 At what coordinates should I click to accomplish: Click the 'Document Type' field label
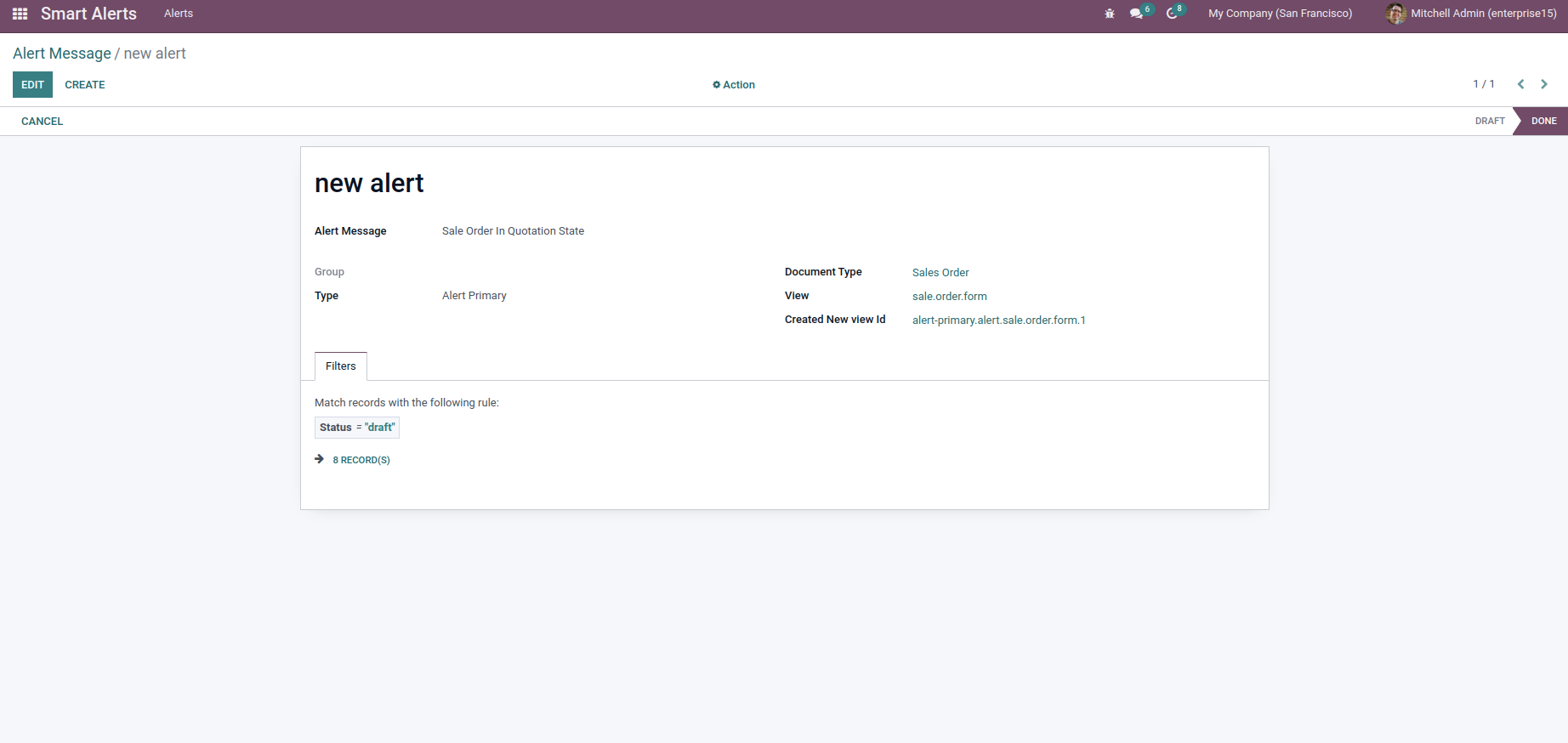coord(823,272)
